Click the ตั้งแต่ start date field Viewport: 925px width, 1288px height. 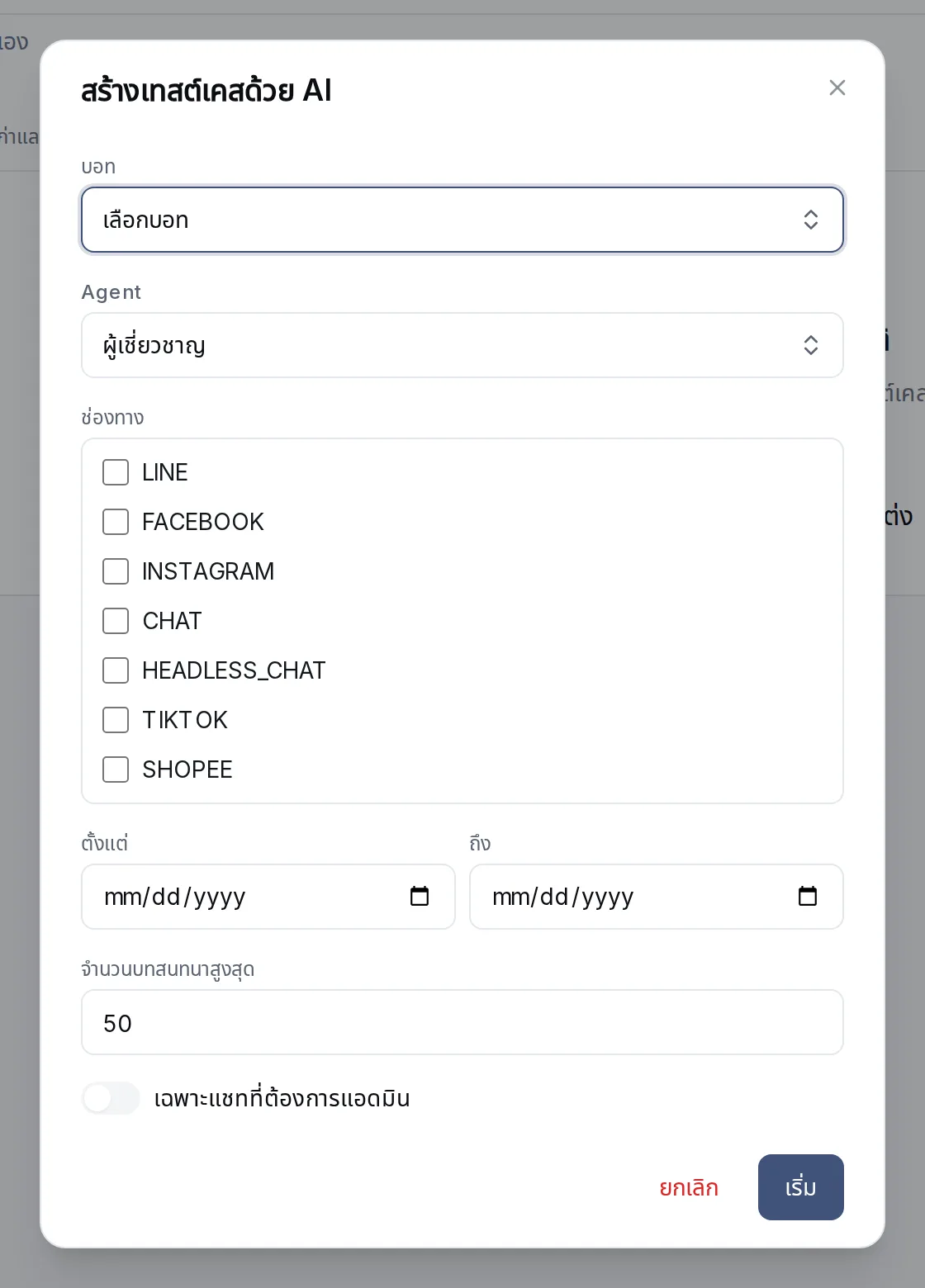[268, 897]
